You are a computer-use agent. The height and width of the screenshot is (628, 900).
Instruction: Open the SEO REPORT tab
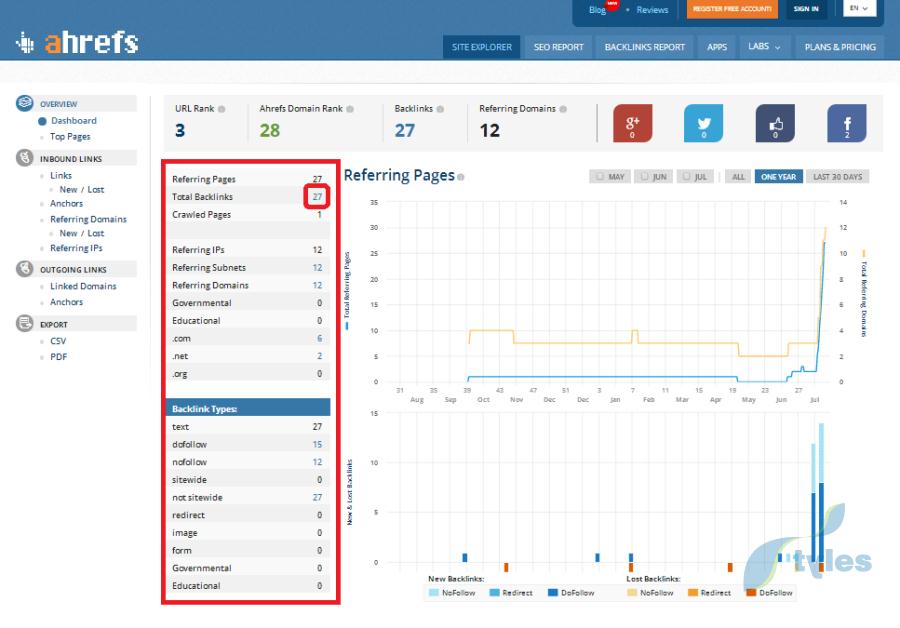(x=558, y=47)
